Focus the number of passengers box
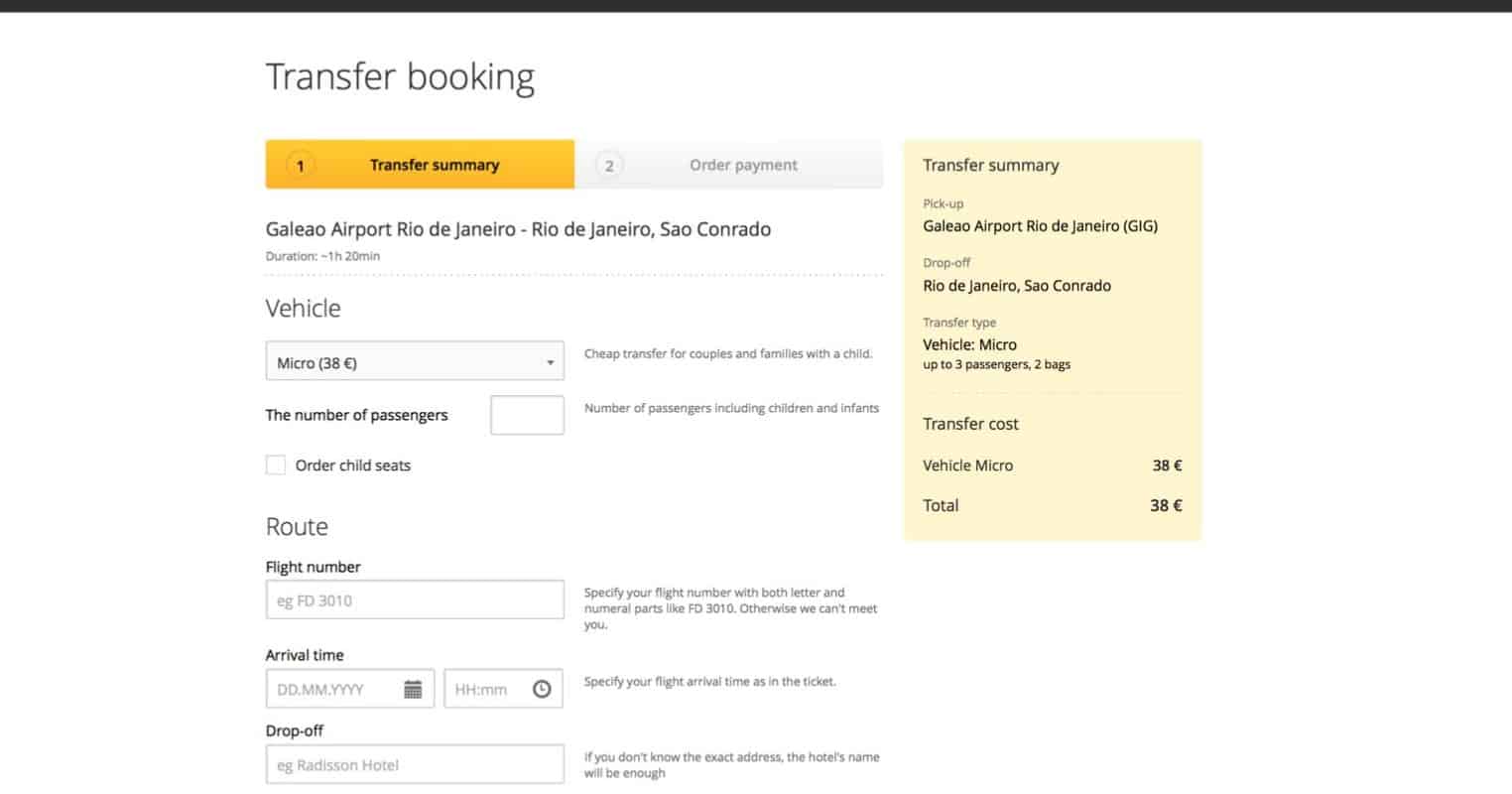 527,415
